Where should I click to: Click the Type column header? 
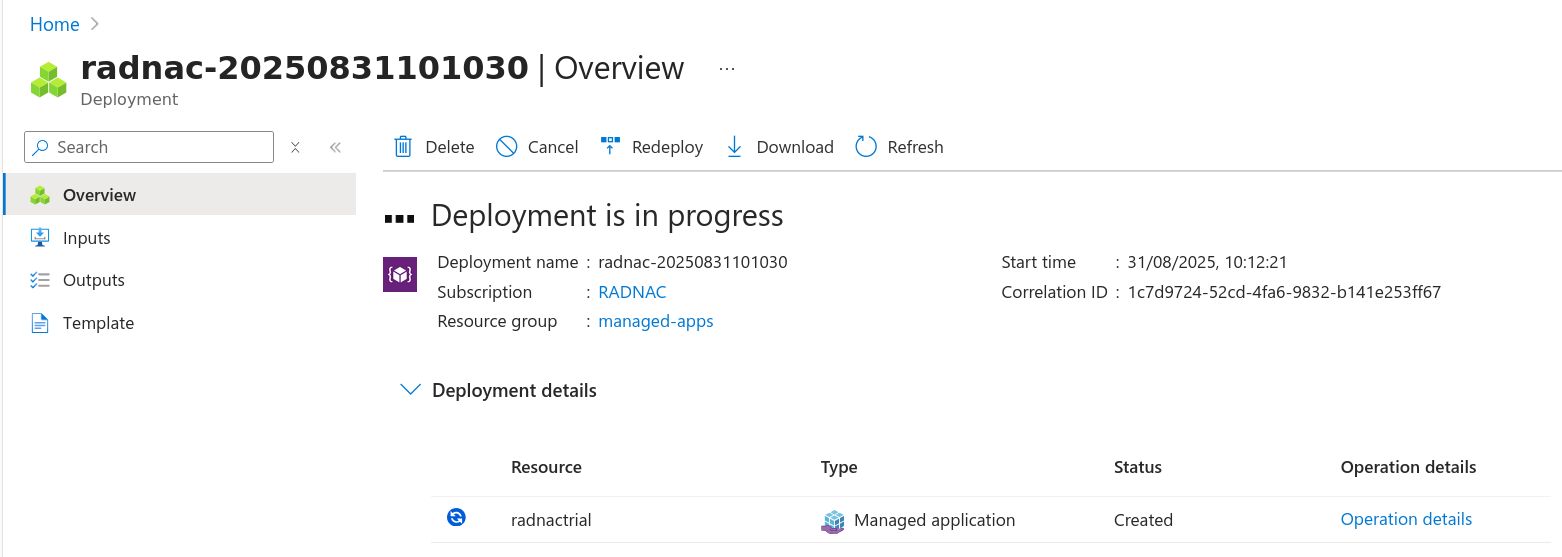point(839,467)
